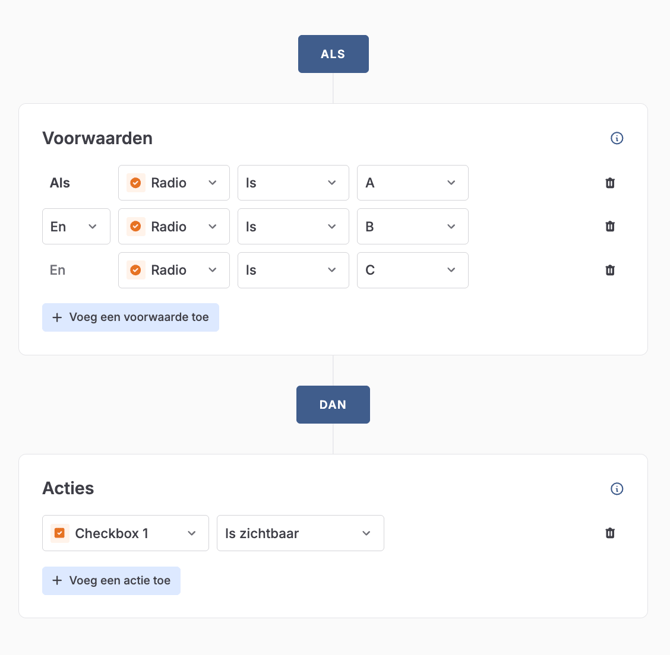This screenshot has height=655, width=670.
Task: Open the Checkbox 1 field dropdown
Action: [125, 533]
